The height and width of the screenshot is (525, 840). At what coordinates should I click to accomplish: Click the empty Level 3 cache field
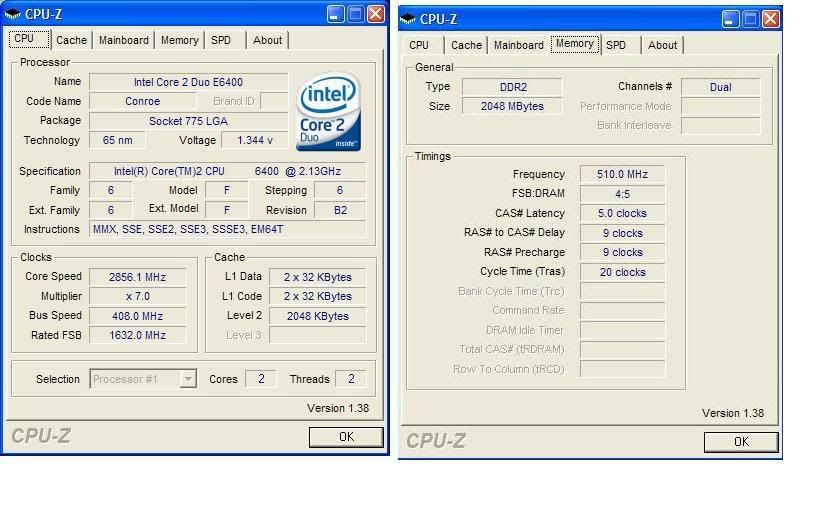pos(318,335)
